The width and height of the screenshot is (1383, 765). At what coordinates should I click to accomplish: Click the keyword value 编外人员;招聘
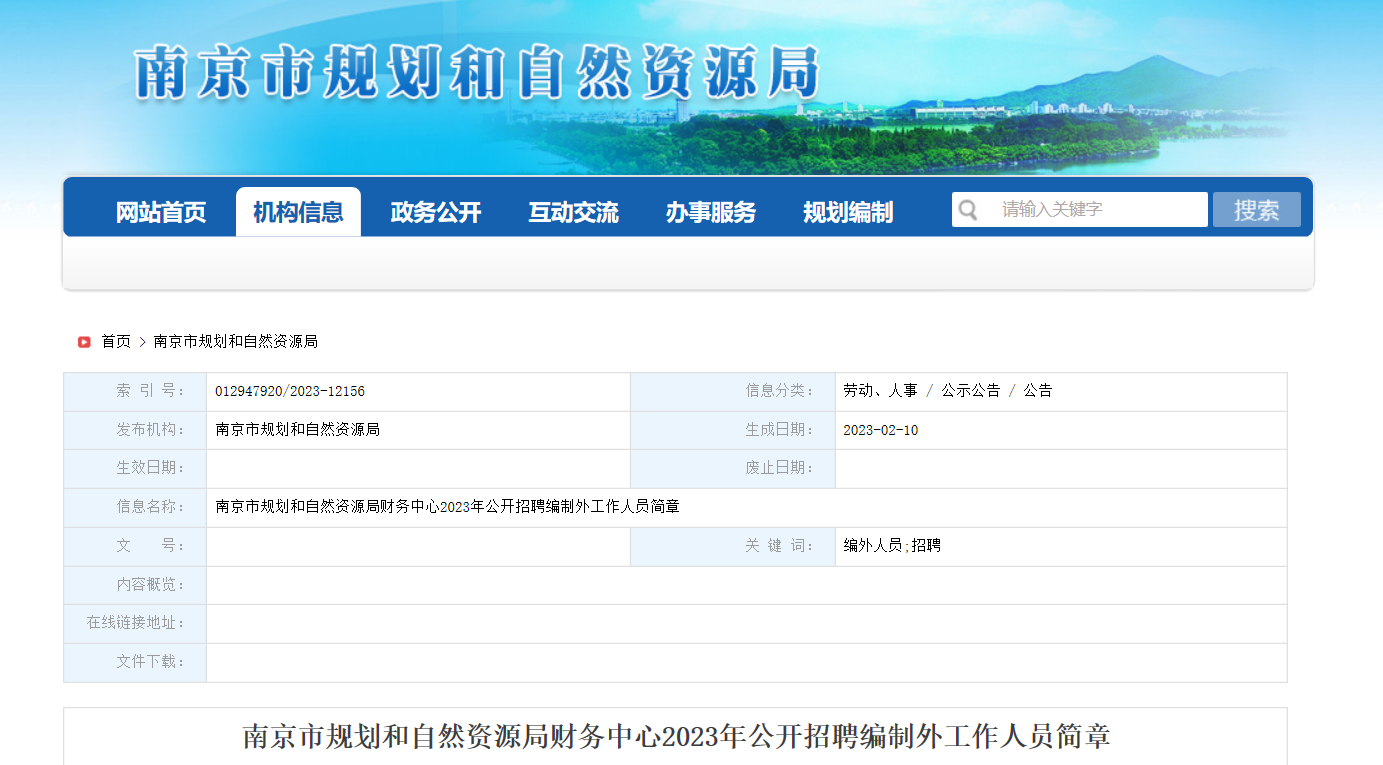(892, 546)
